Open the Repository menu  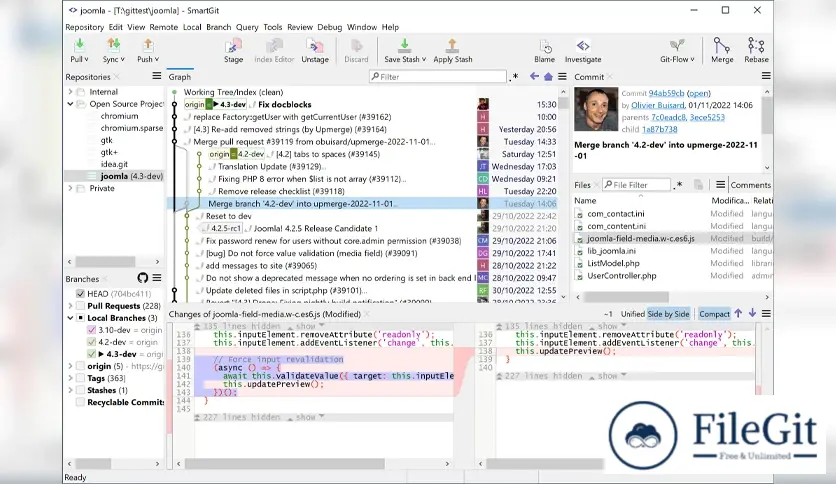tap(84, 27)
